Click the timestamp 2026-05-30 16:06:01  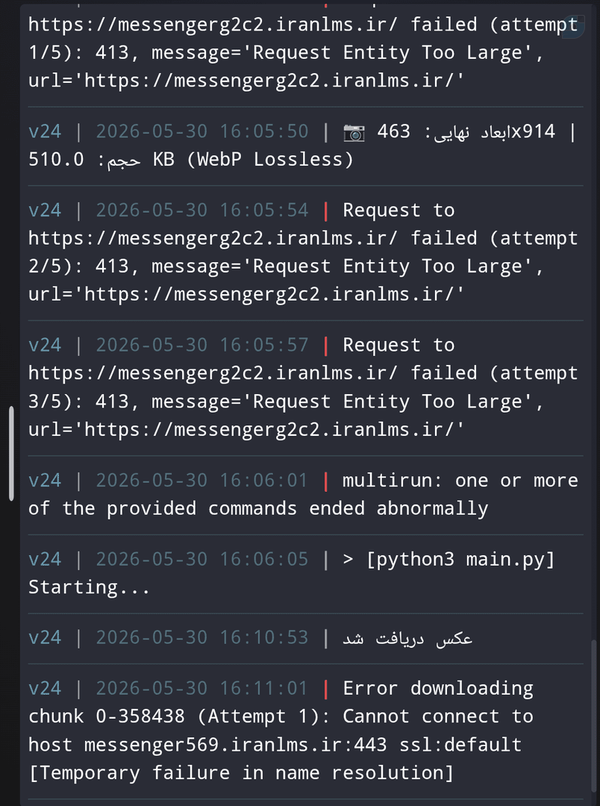202,480
